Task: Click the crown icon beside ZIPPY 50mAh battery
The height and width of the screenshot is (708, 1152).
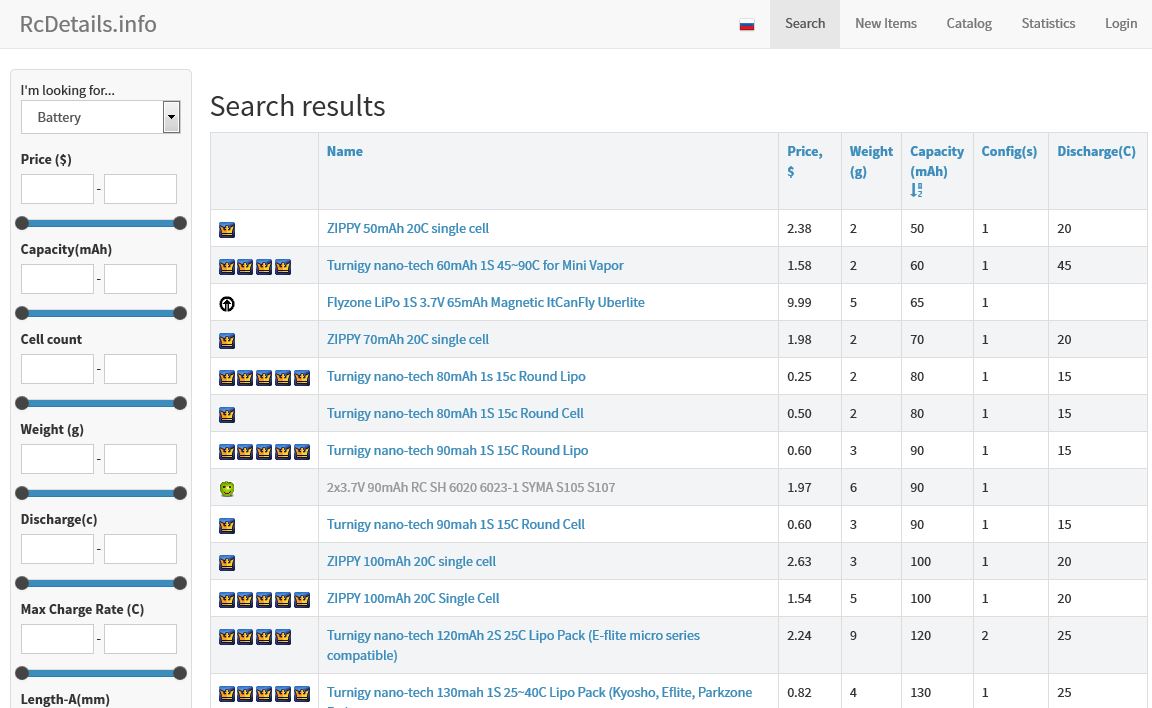Action: [x=227, y=230]
